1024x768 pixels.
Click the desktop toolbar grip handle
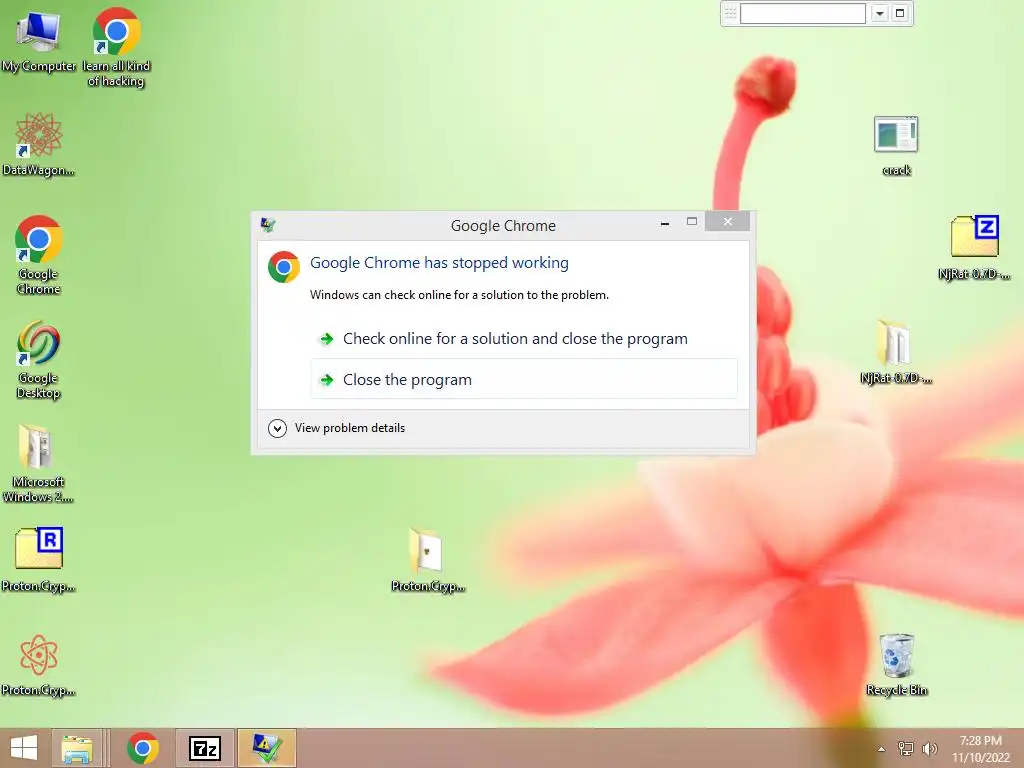[x=730, y=13]
